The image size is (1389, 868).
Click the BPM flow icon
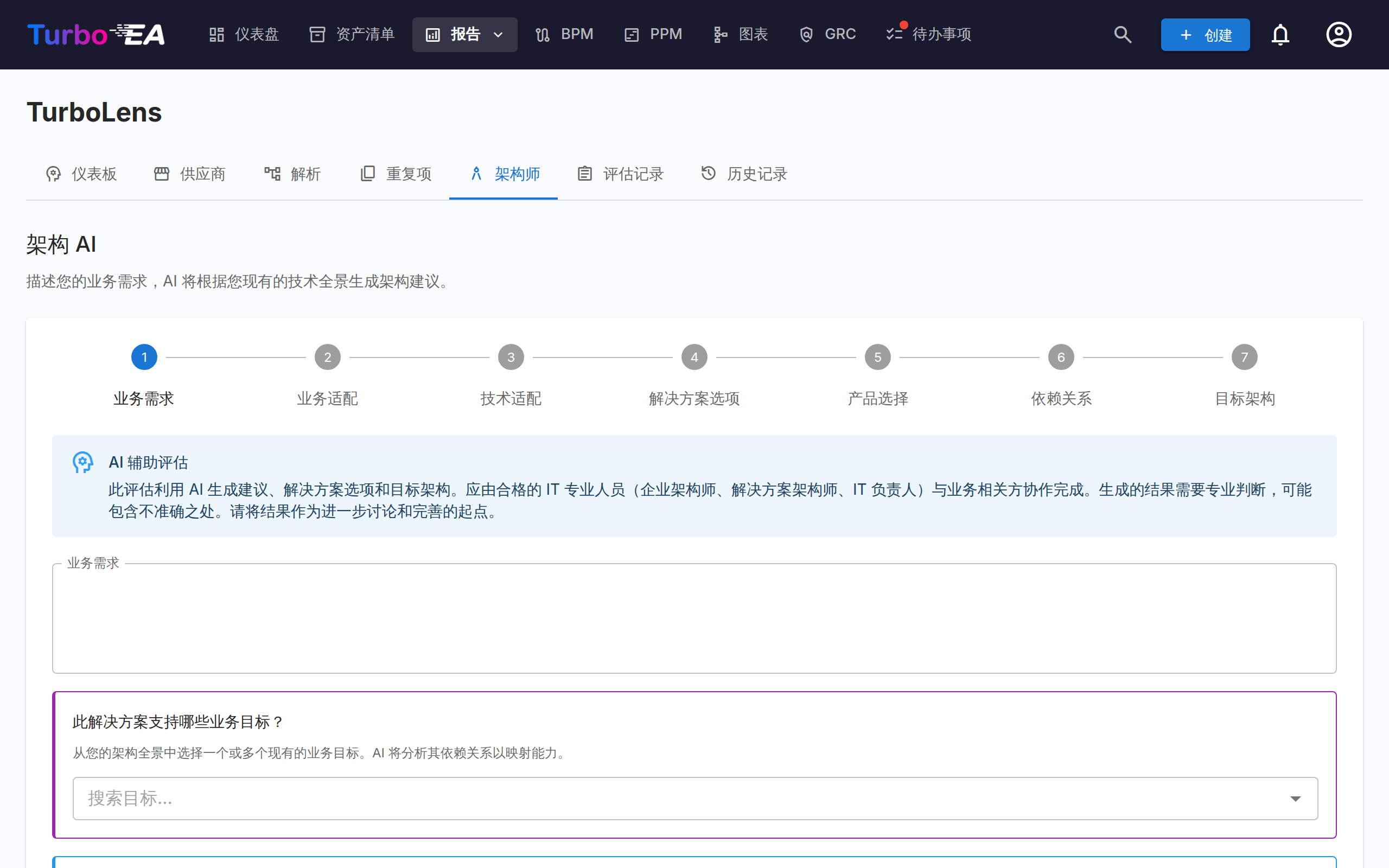point(543,35)
